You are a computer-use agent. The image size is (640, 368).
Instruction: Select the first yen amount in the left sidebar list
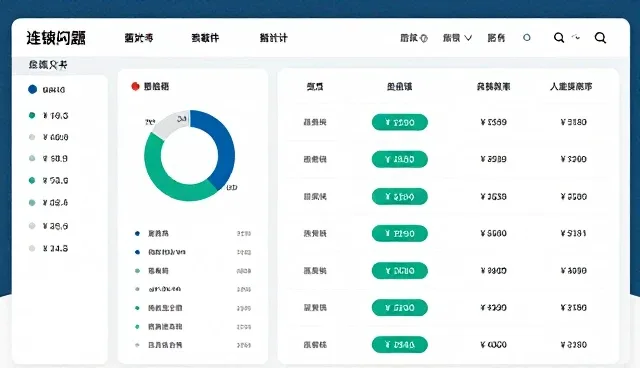[56, 115]
